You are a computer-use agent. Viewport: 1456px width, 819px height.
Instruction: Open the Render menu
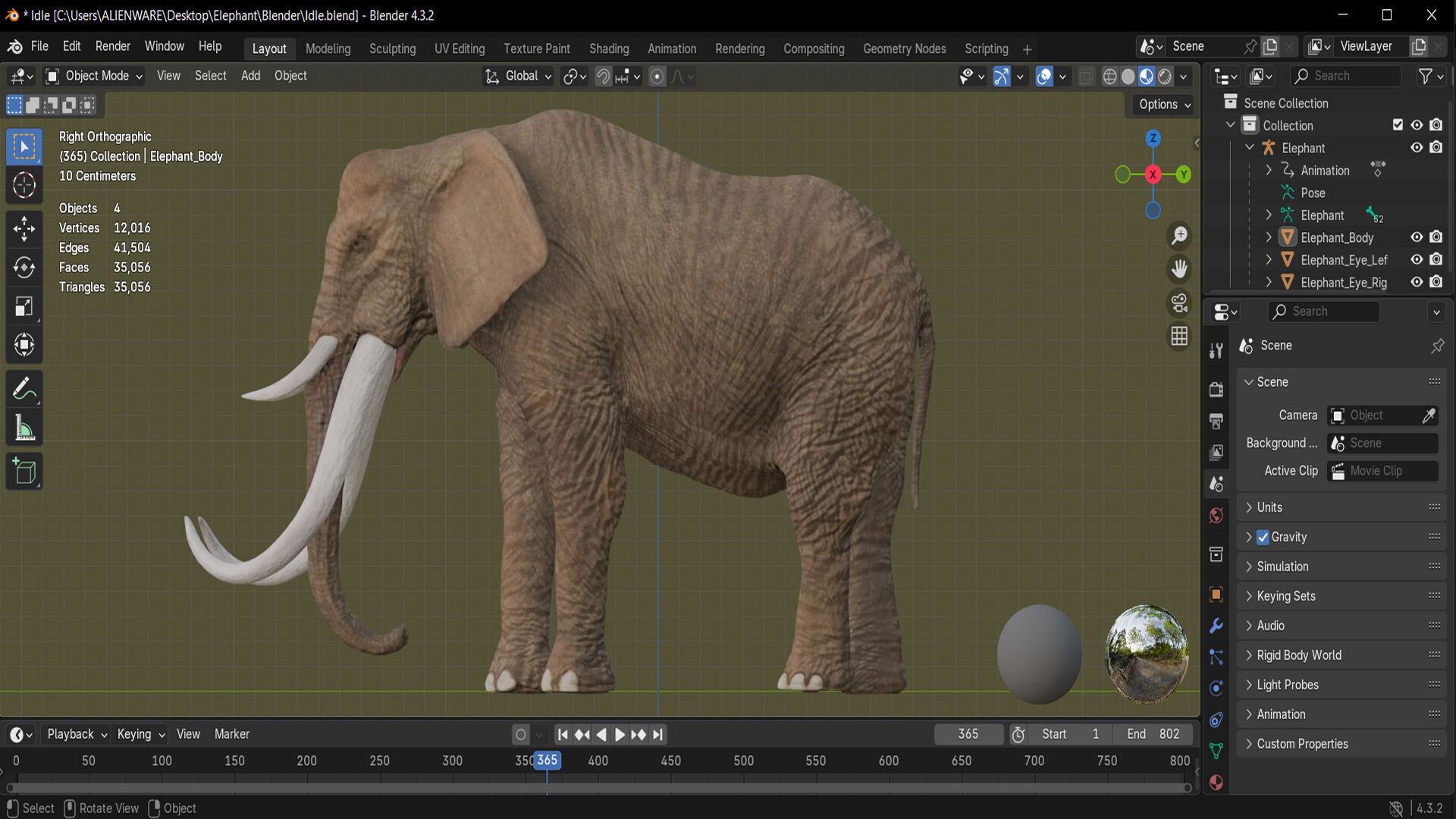pyautogui.click(x=112, y=46)
